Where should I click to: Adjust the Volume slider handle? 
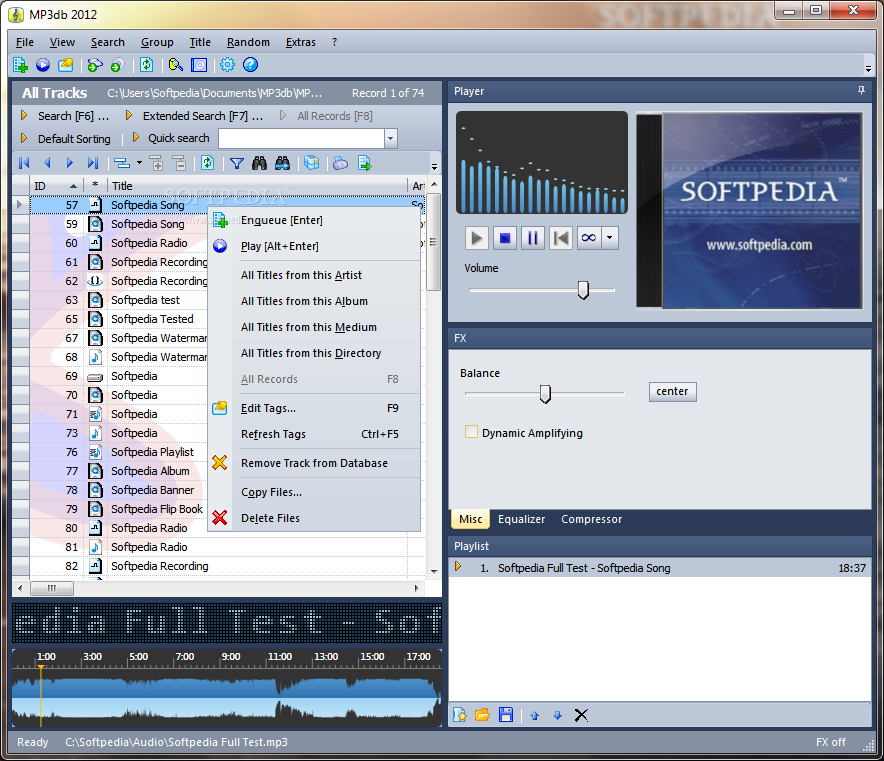pyautogui.click(x=583, y=290)
